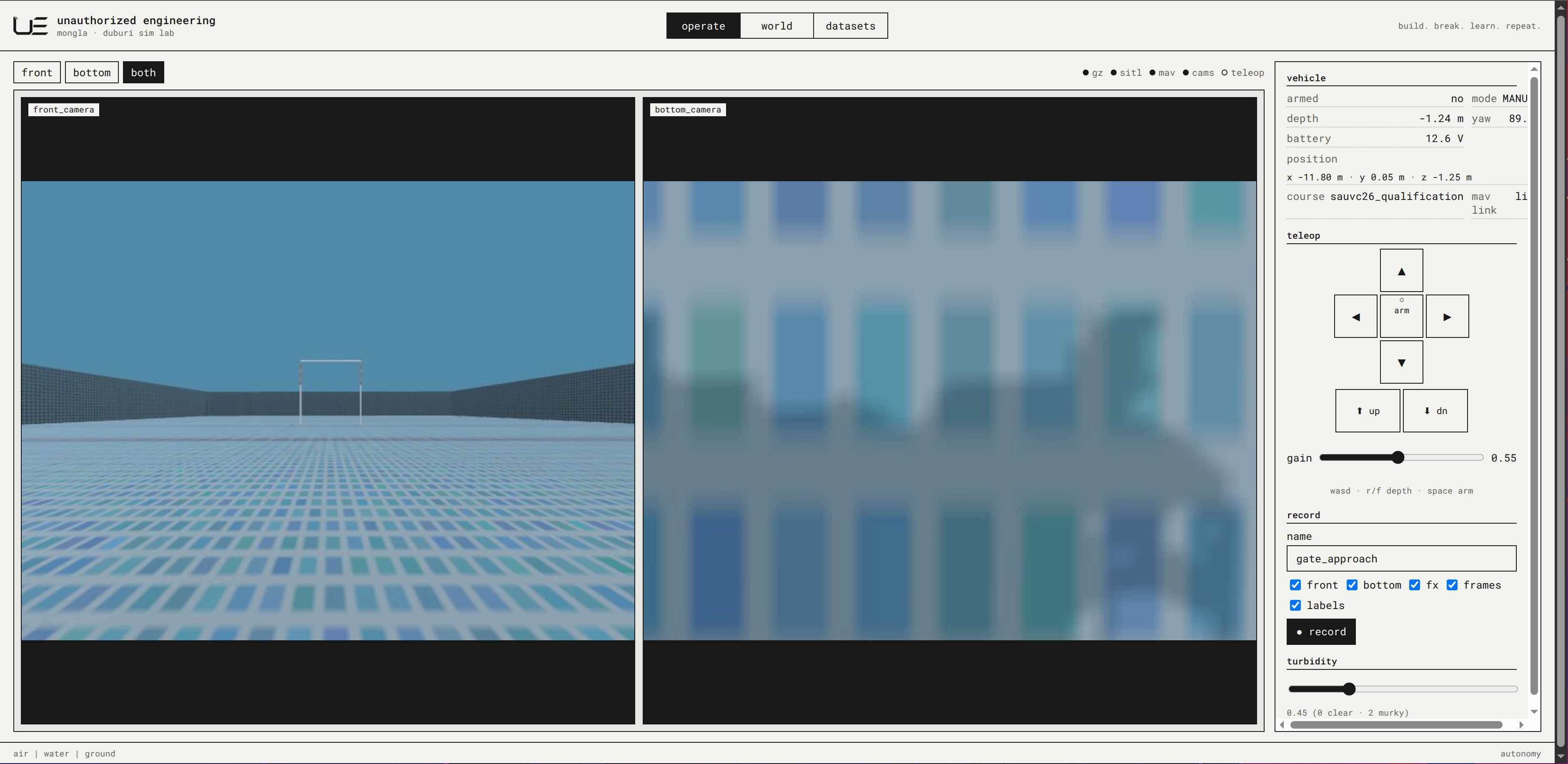
Task: Open the datasets tab
Action: [850, 25]
